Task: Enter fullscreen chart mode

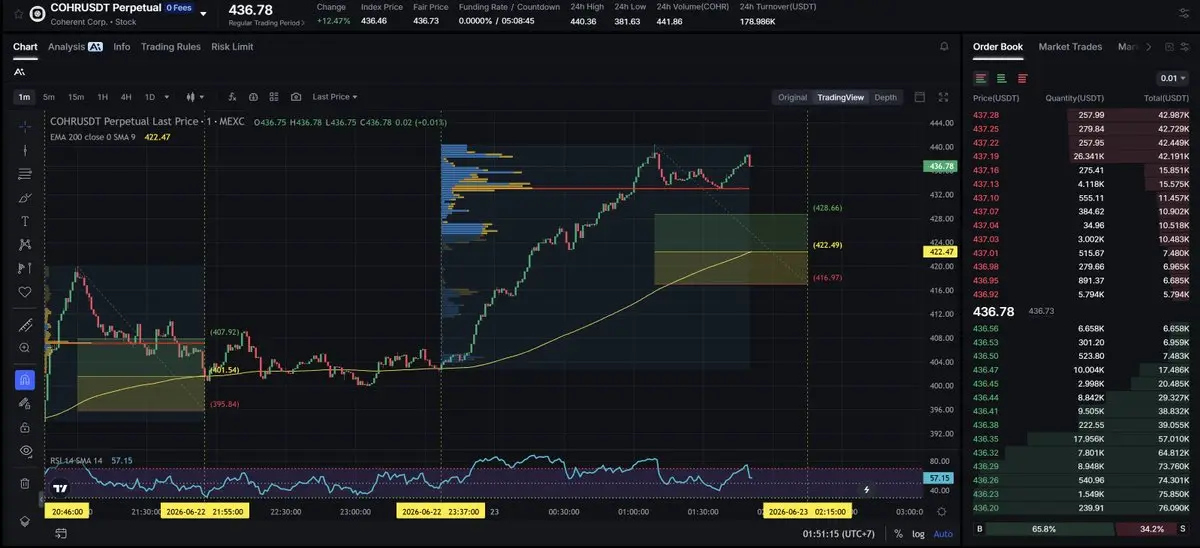Action: coord(943,97)
